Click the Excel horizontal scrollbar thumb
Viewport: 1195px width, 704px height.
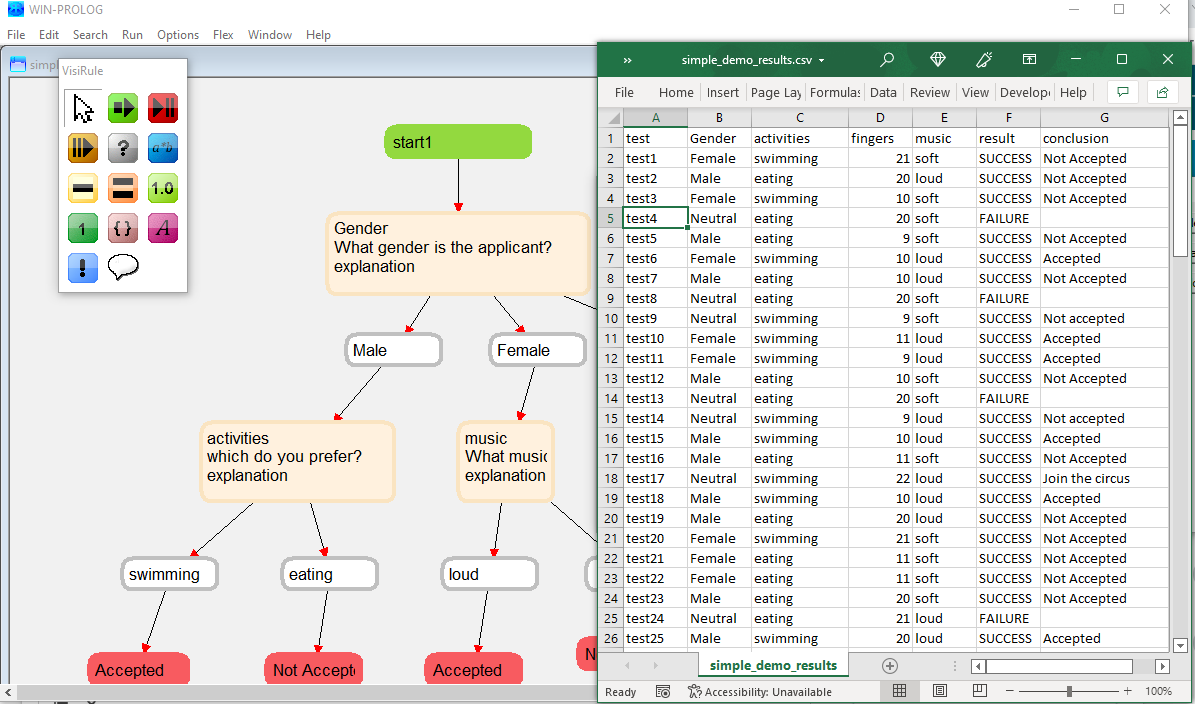[1059, 666]
